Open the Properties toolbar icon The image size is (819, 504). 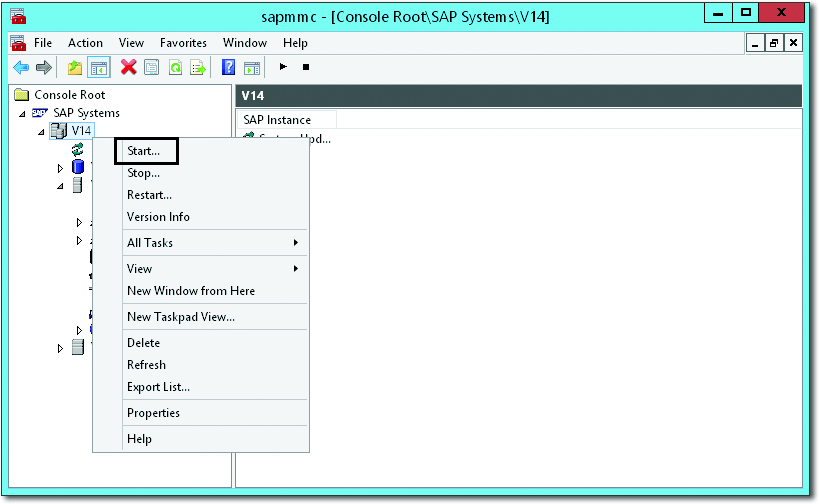coord(151,67)
